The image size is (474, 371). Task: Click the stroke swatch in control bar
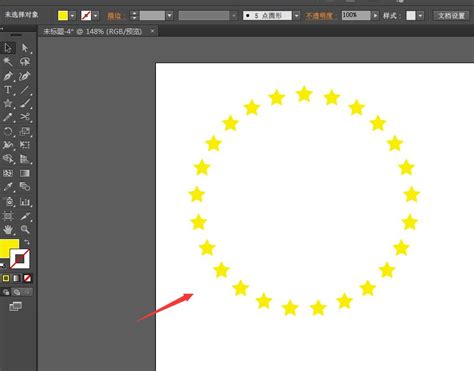[86, 15]
